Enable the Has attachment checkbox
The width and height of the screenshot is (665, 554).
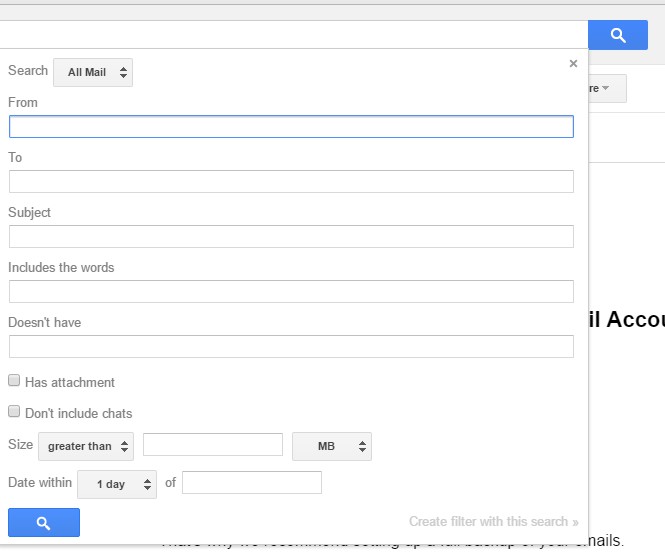pos(14,381)
